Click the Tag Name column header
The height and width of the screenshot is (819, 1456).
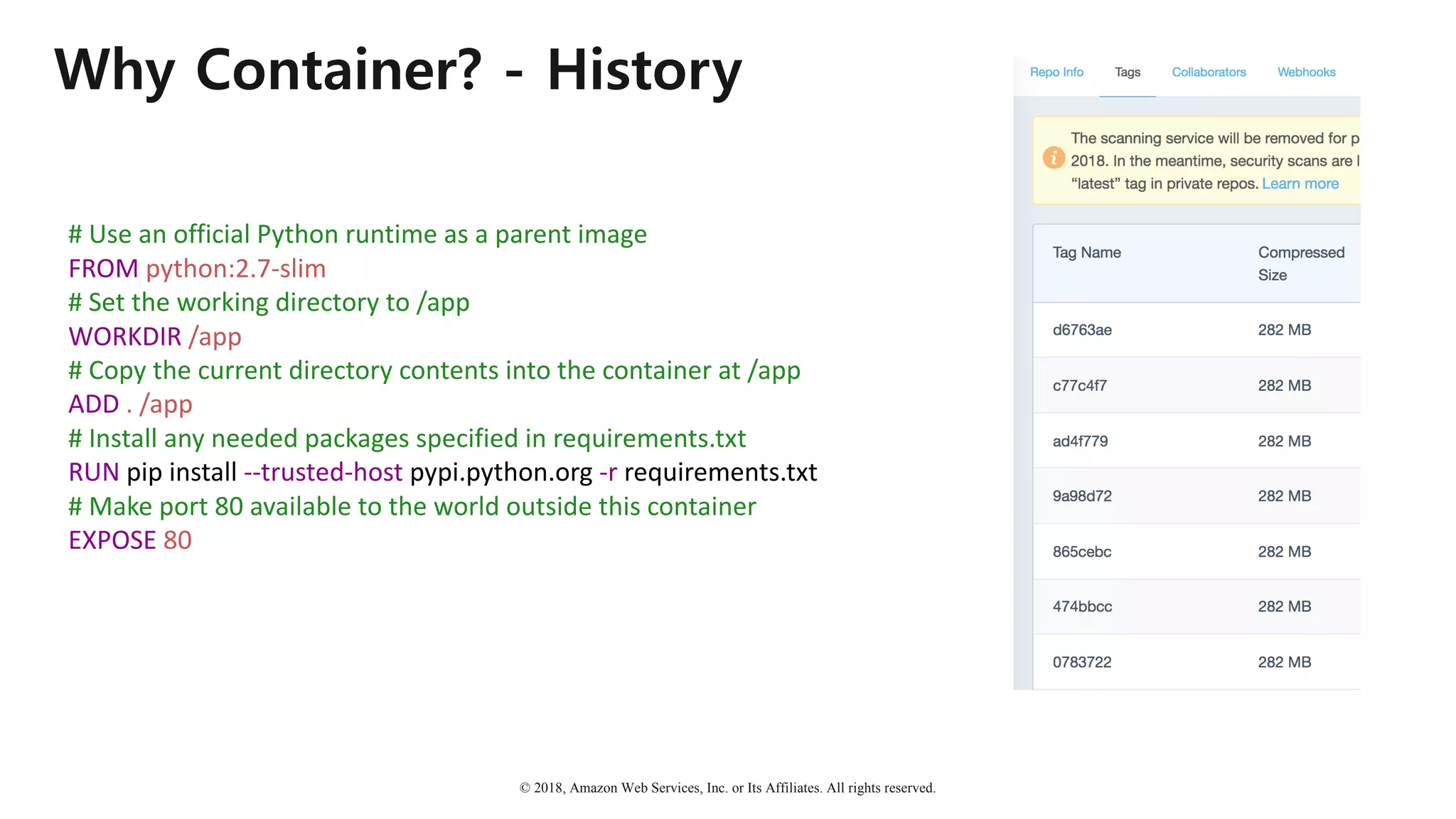1086,253
